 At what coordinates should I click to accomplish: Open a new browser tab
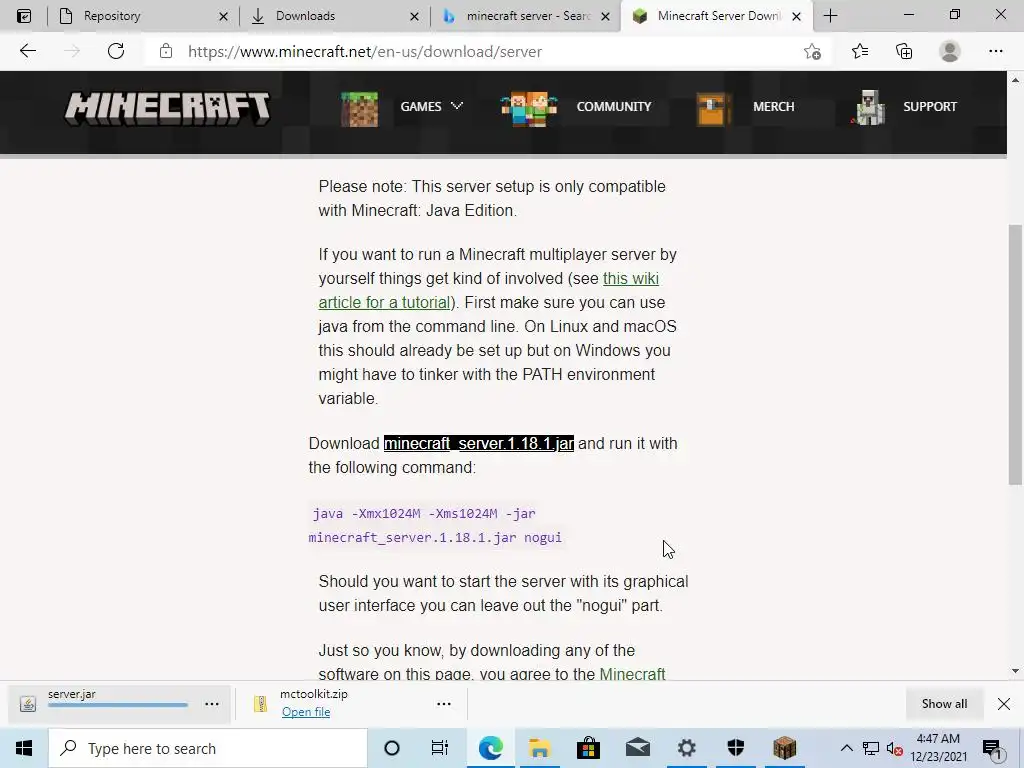pyautogui.click(x=830, y=16)
